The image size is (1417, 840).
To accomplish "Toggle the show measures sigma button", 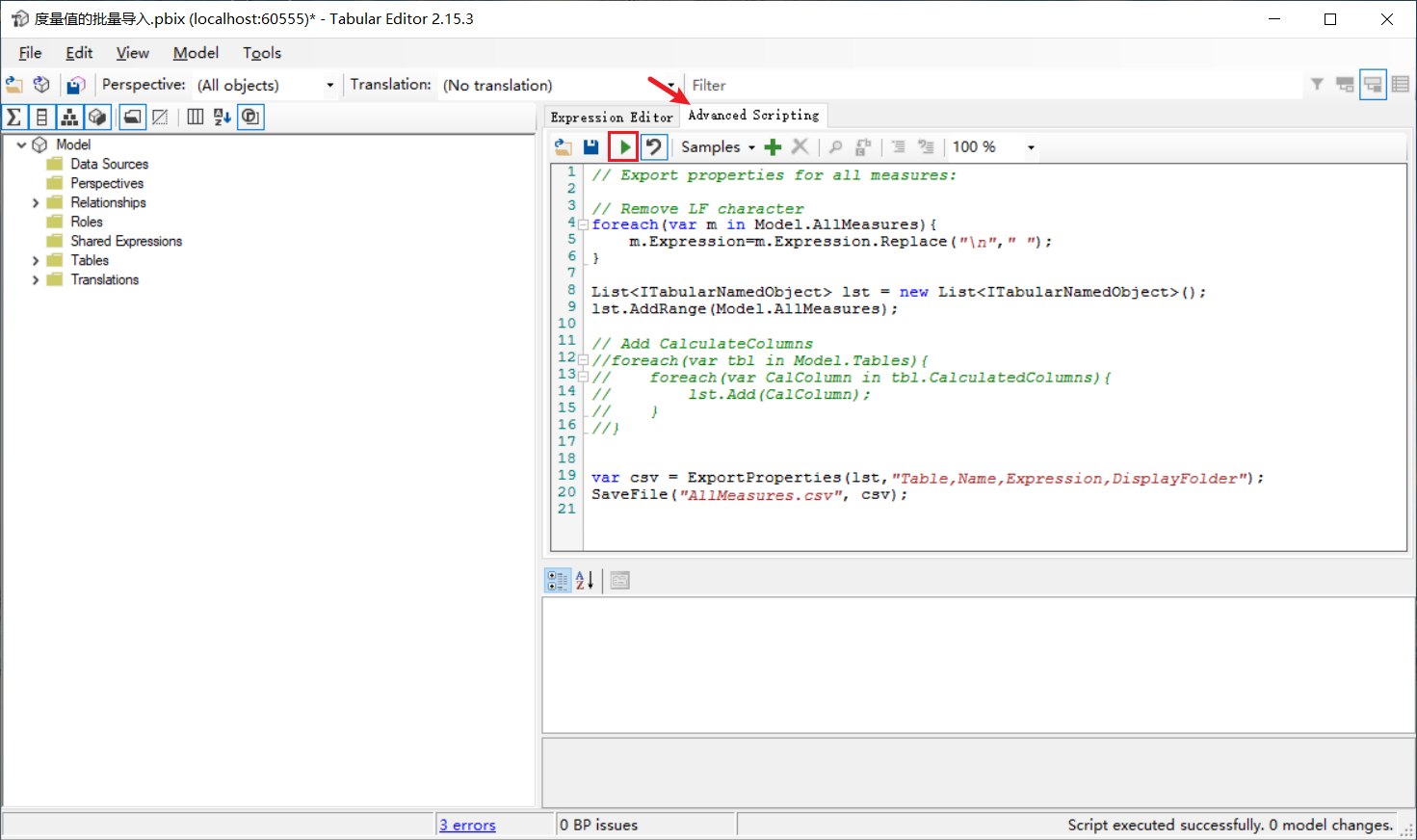I will point(14,118).
